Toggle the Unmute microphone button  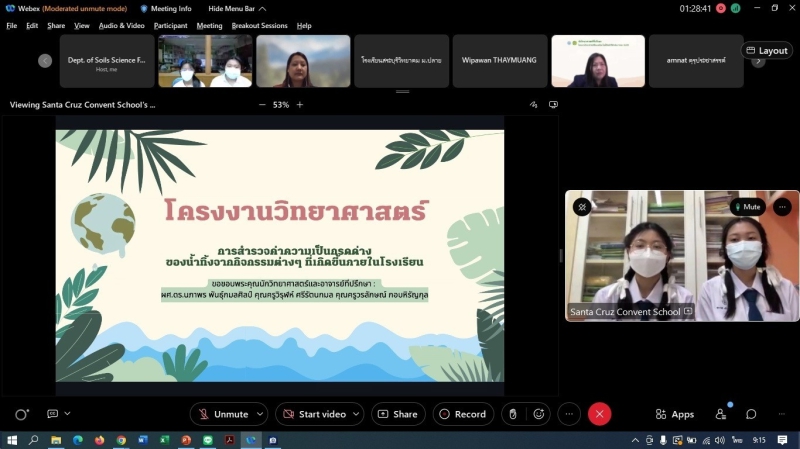[x=221, y=414]
